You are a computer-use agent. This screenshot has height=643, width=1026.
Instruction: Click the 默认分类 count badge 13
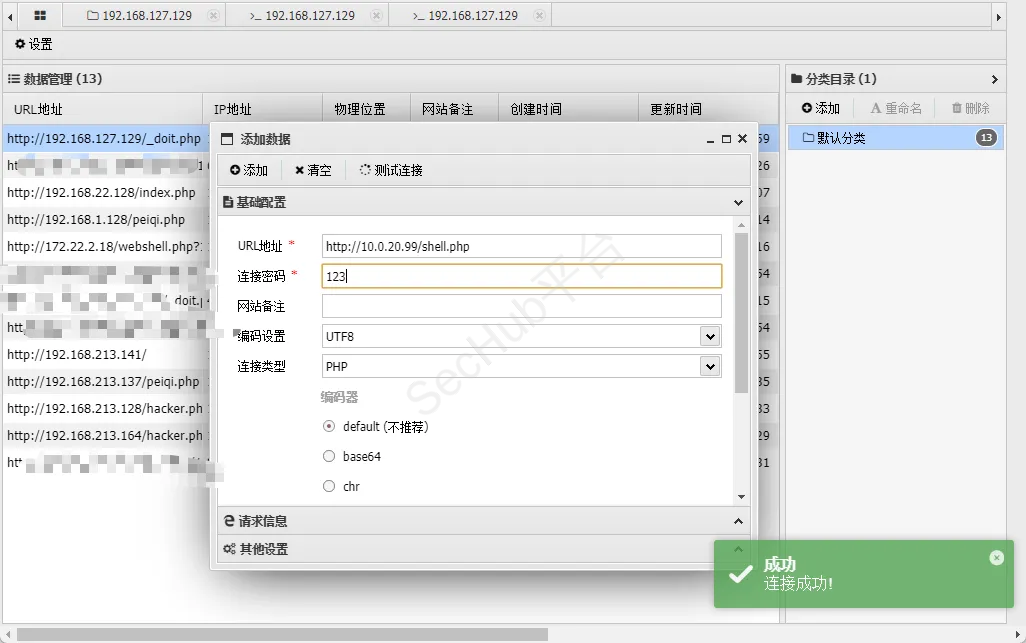(987, 138)
